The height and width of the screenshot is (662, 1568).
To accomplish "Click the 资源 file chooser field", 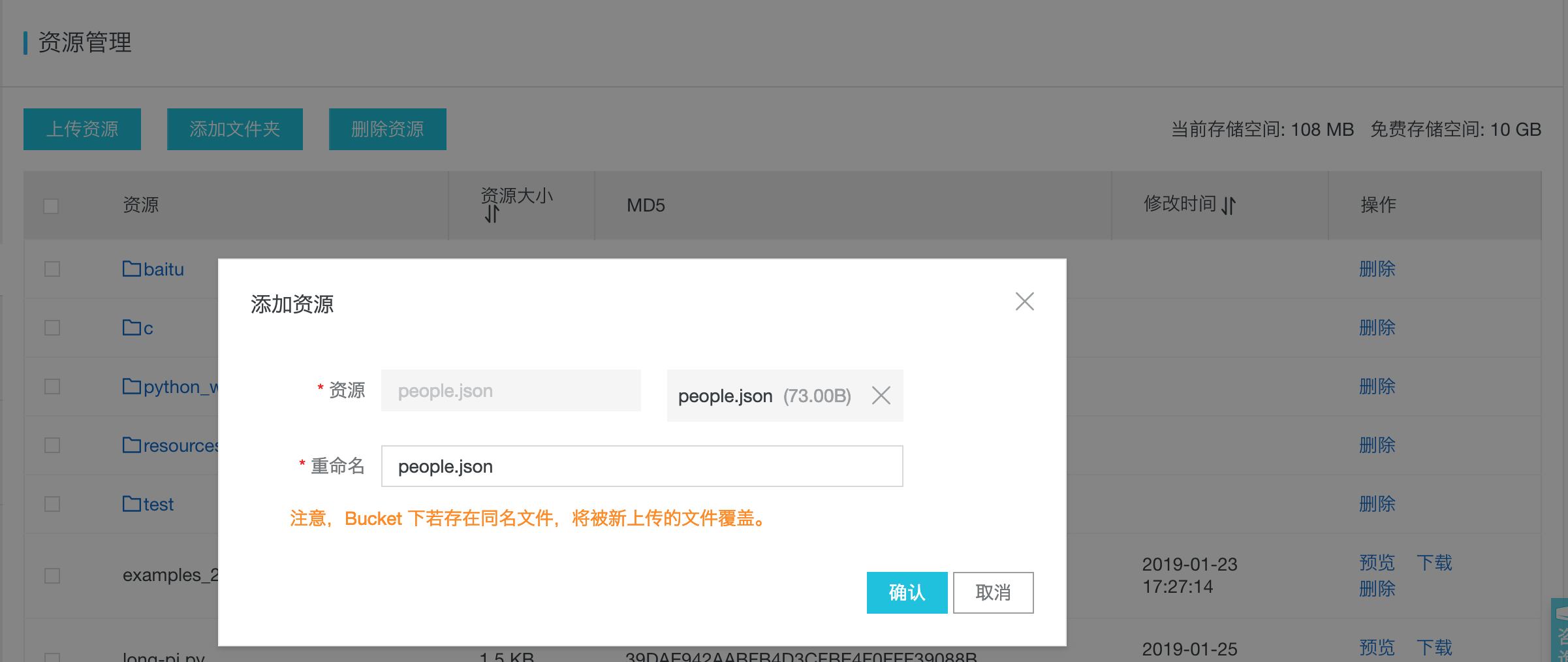I will tap(510, 390).
